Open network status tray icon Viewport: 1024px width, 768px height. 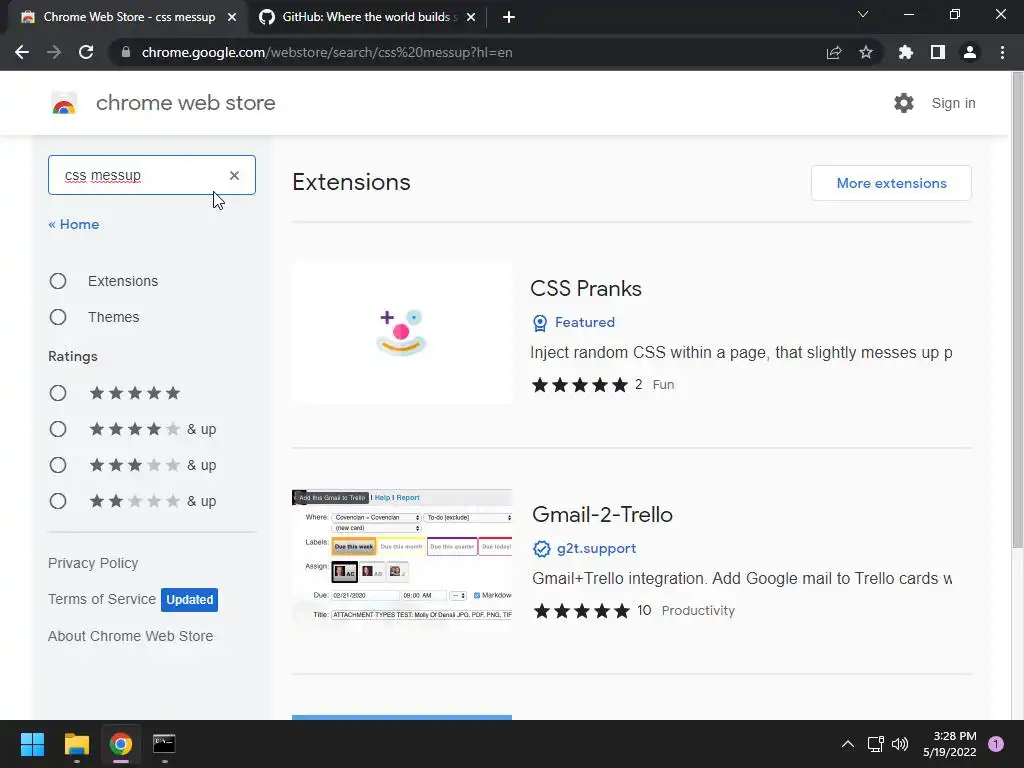(875, 744)
